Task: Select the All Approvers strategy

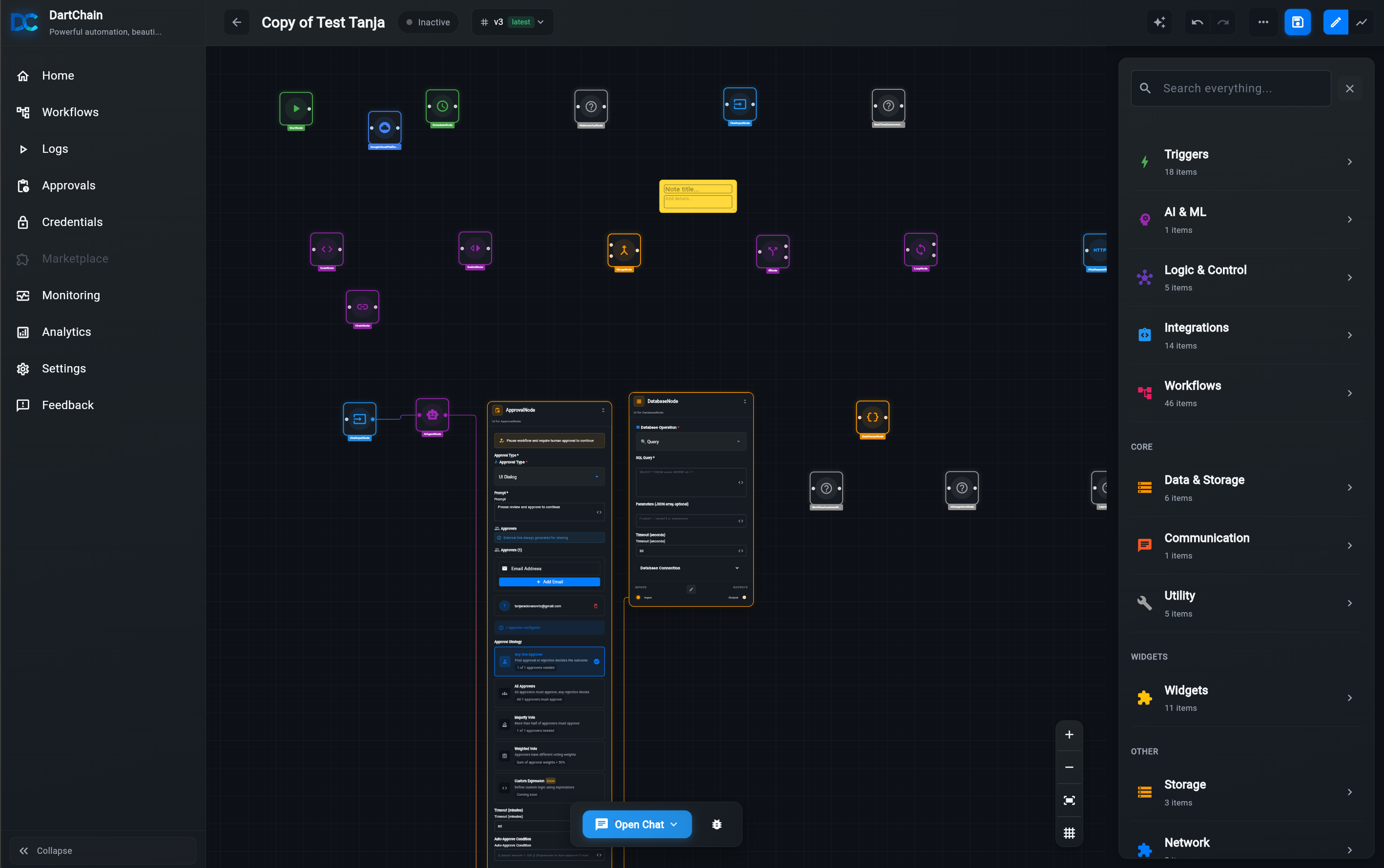Action: tap(549, 692)
